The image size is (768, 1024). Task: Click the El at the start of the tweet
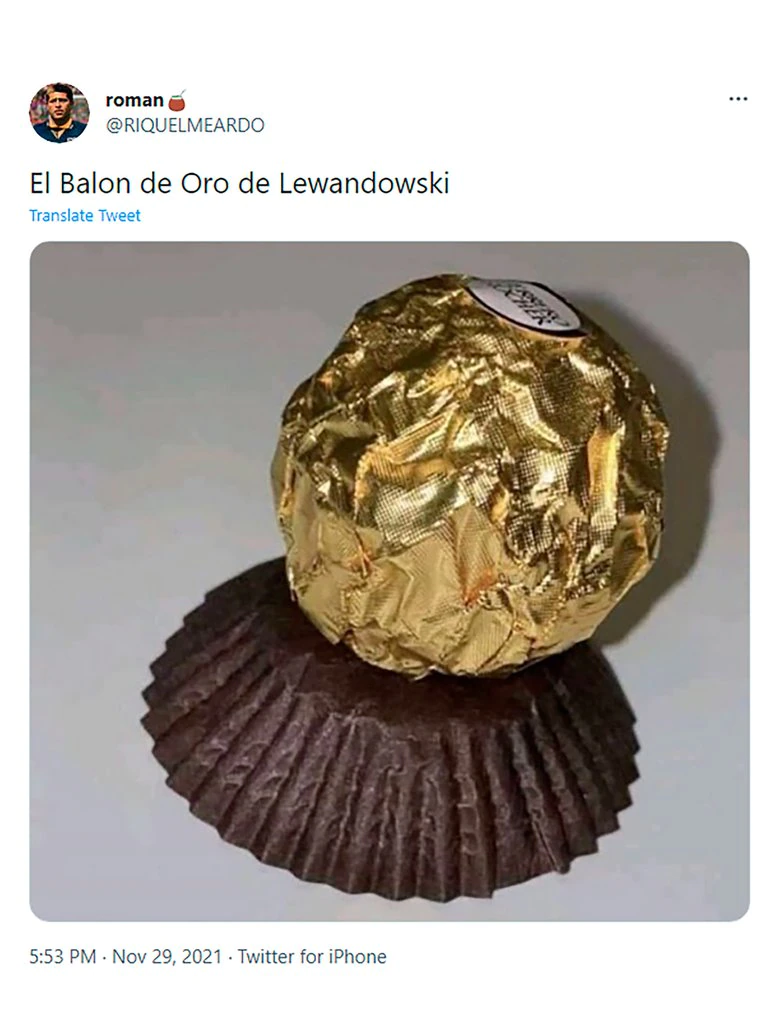[40, 184]
